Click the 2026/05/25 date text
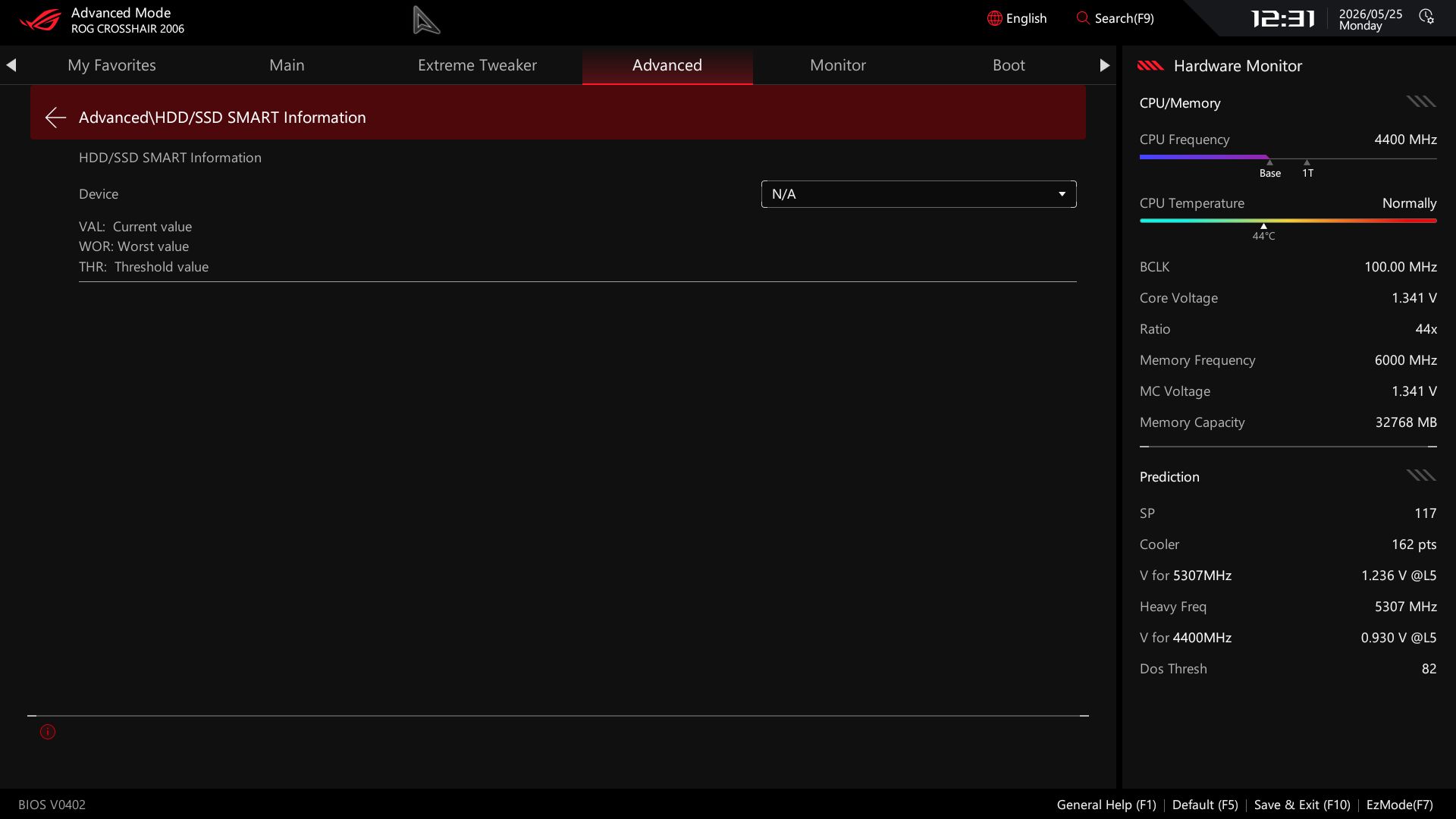Viewport: 1456px width, 819px height. [x=1370, y=14]
